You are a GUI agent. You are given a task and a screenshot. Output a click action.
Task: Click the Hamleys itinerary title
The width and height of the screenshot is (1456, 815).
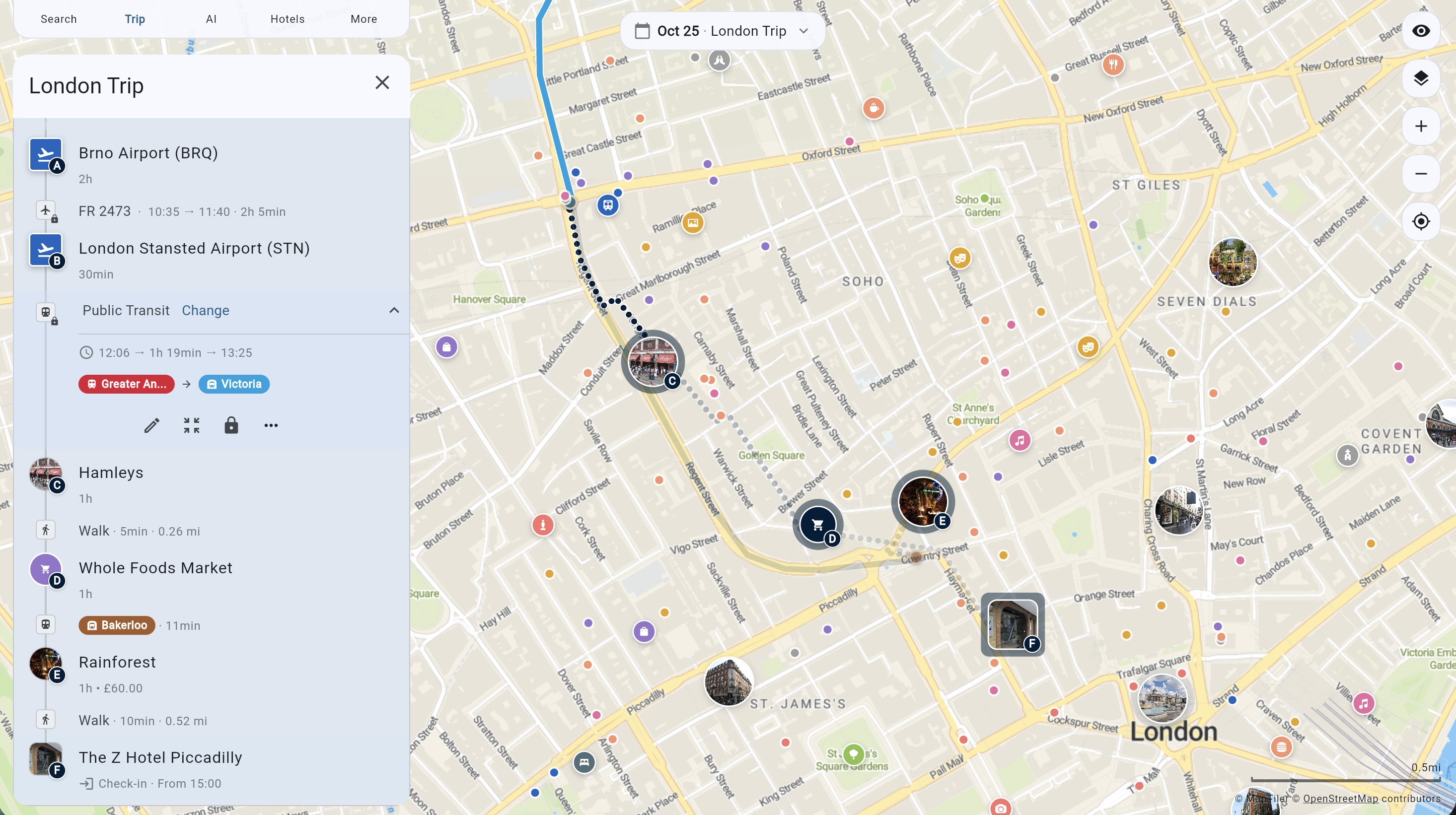[111, 472]
